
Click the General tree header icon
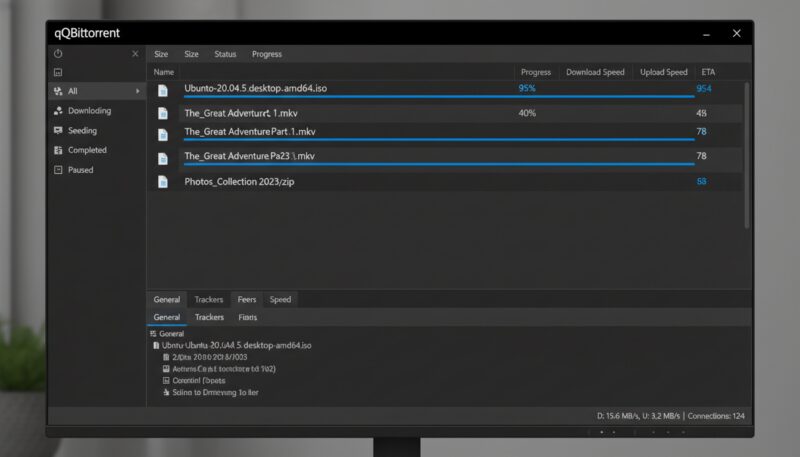pyautogui.click(x=153, y=334)
